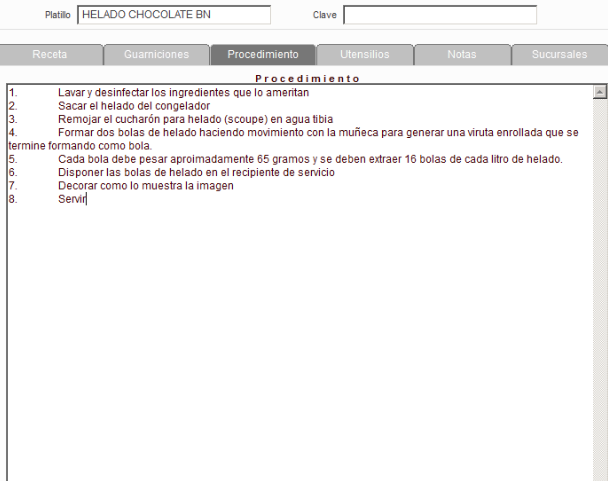Click the procedure text area scrollbar track
The width and height of the screenshot is (608, 481).
(x=600, y=300)
